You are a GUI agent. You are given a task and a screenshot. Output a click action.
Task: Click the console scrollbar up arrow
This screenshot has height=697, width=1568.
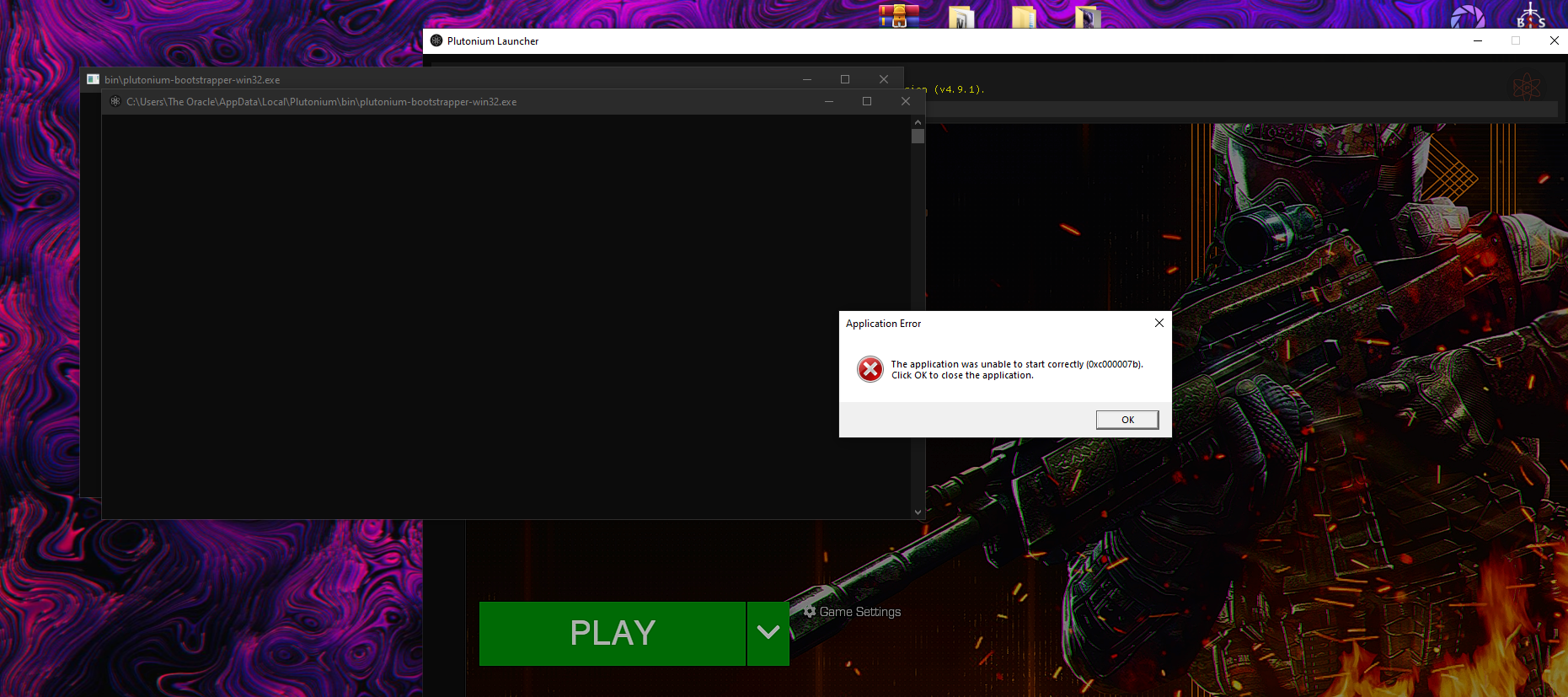[918, 122]
